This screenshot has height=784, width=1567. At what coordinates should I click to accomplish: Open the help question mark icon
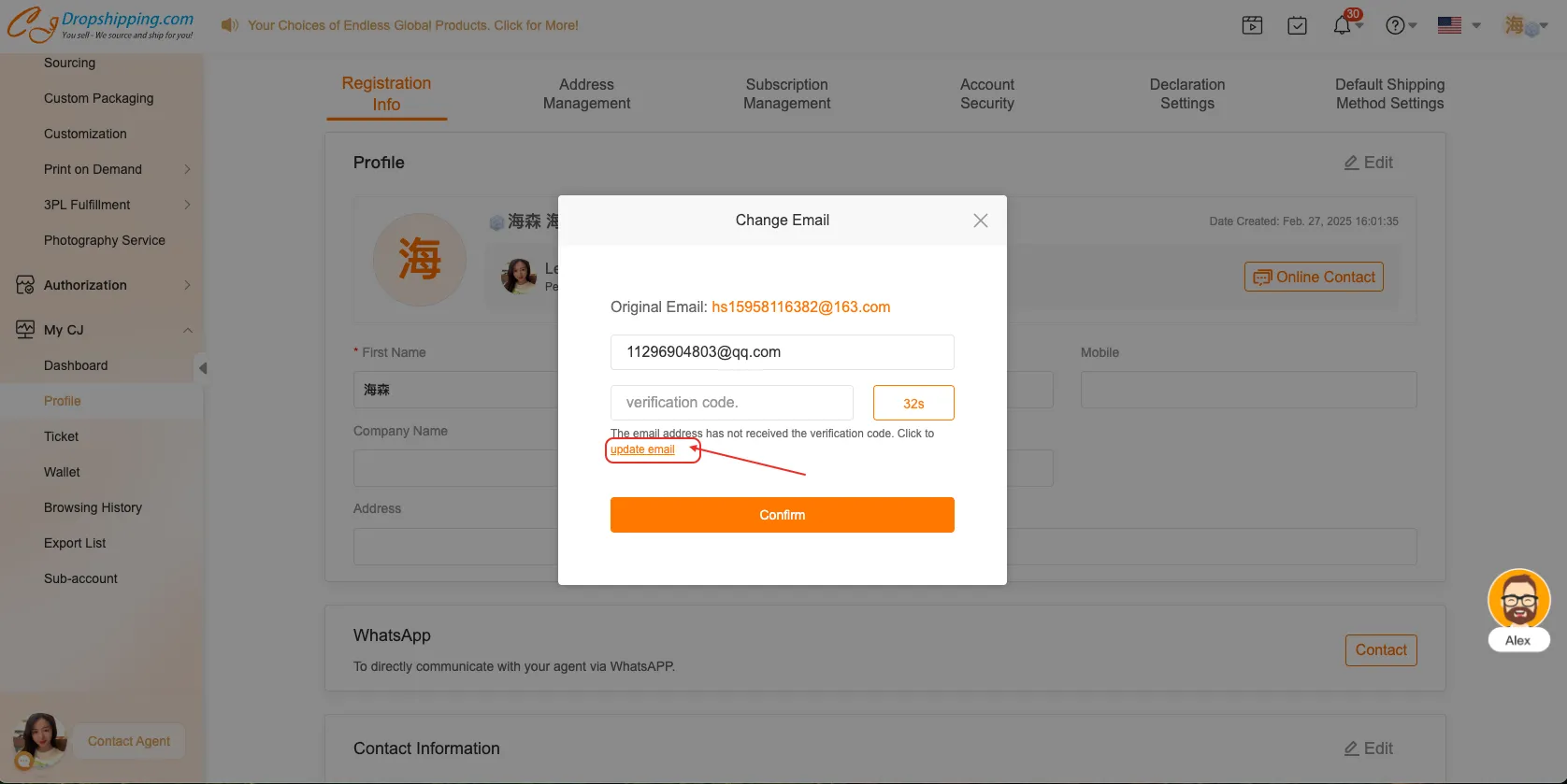tap(1395, 25)
